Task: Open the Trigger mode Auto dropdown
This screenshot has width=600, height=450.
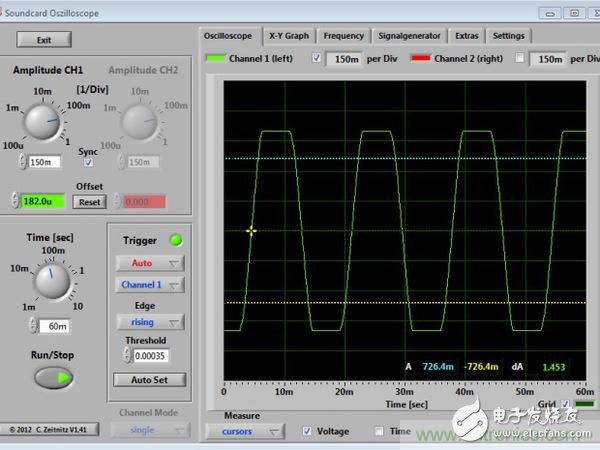Action: pos(149,263)
